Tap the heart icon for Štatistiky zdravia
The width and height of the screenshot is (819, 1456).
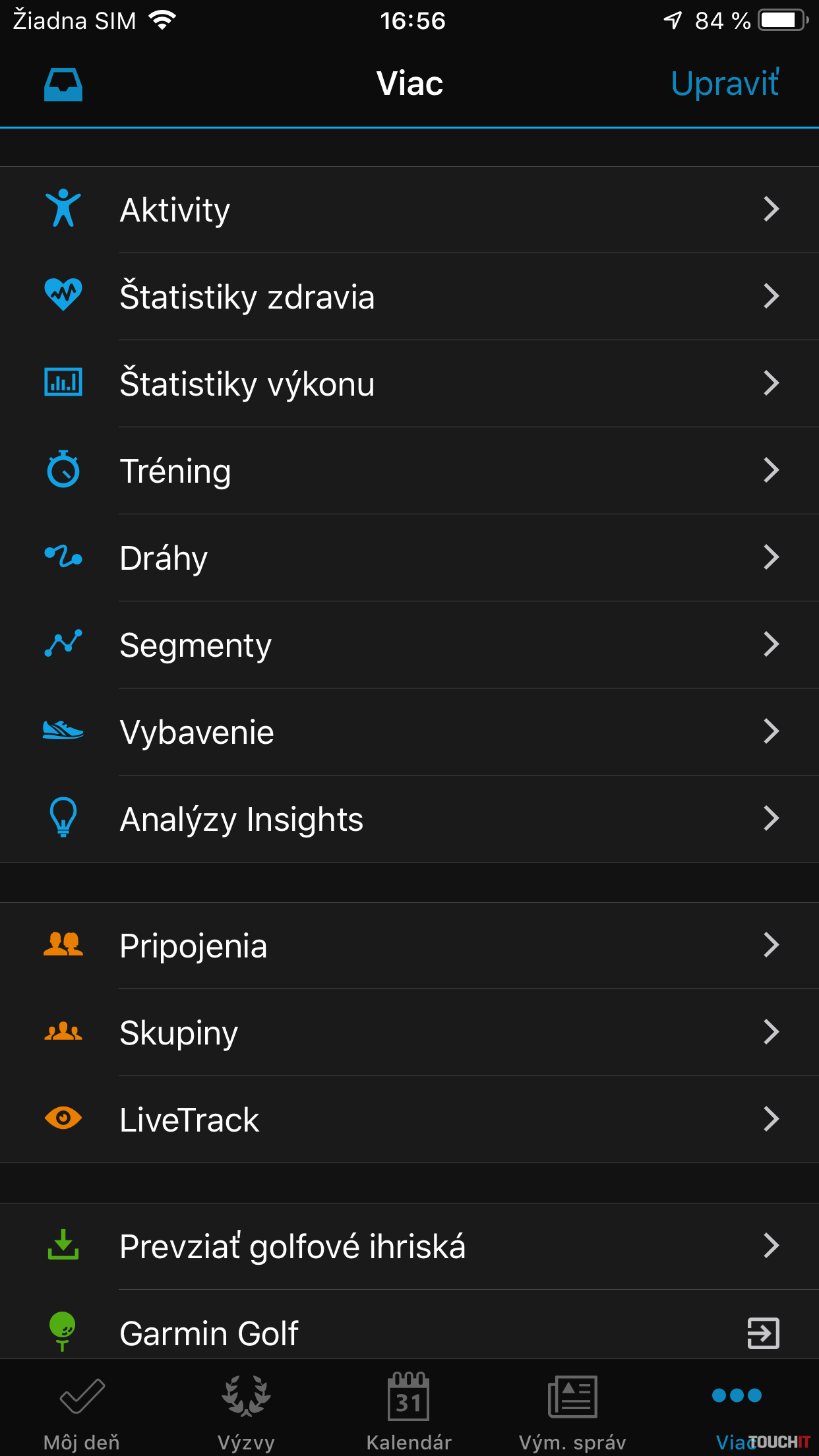coord(63,295)
